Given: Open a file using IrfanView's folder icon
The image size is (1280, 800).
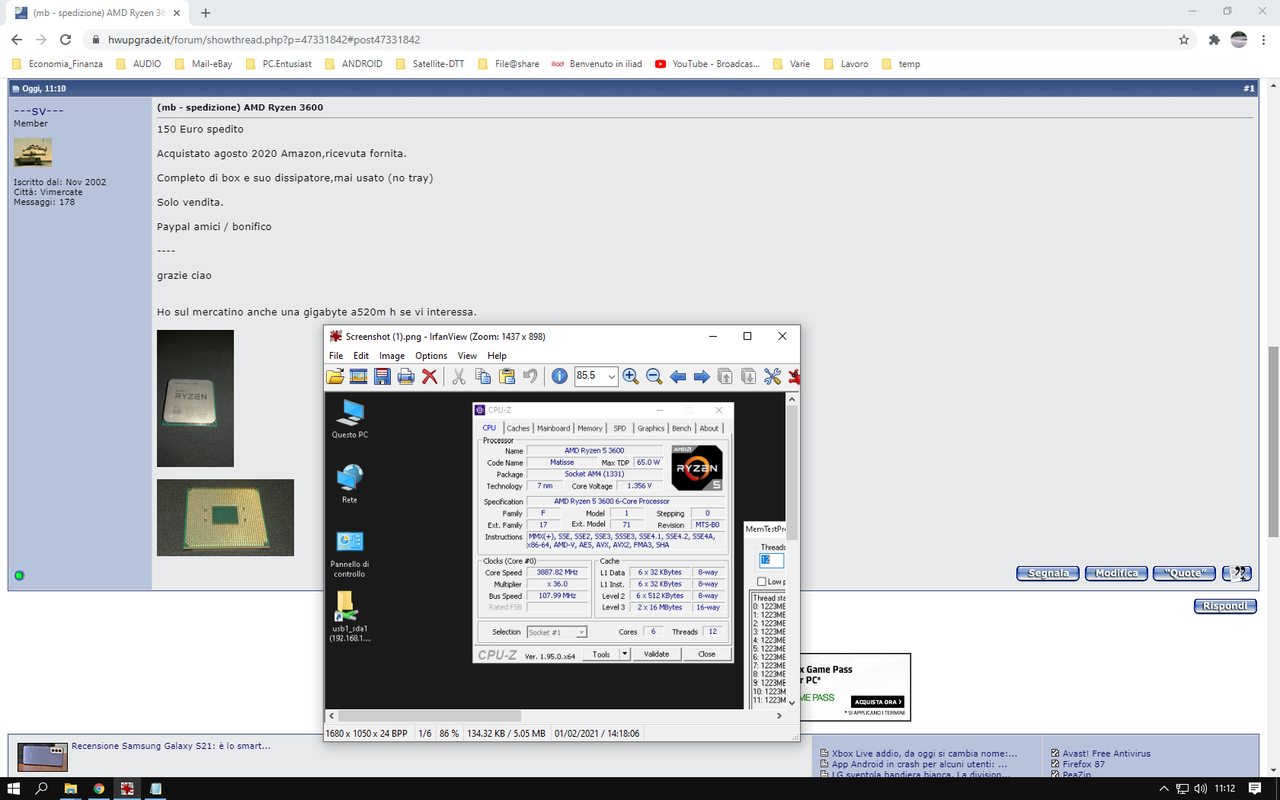Looking at the screenshot, I should (x=335, y=376).
